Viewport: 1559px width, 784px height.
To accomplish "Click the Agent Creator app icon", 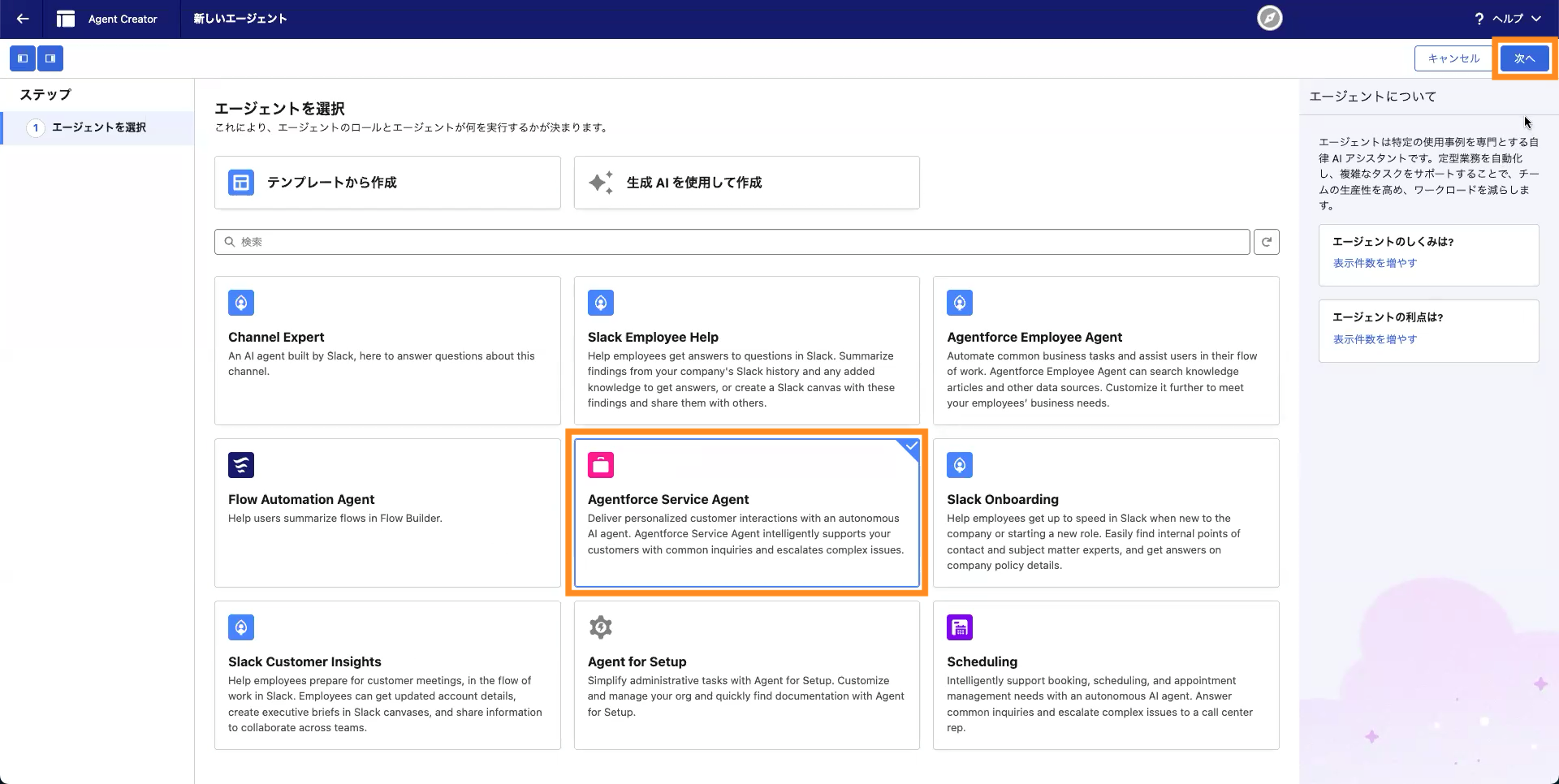I will [66, 19].
